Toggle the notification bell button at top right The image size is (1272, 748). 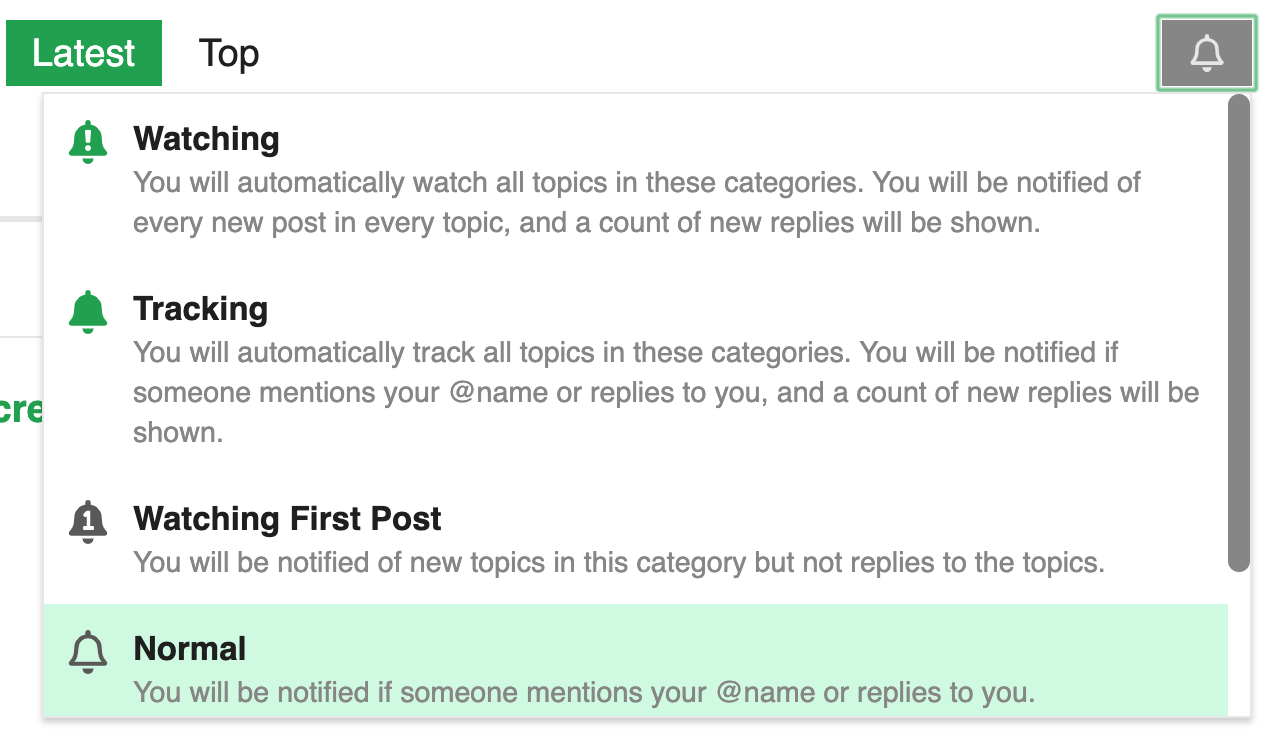[x=1206, y=53]
